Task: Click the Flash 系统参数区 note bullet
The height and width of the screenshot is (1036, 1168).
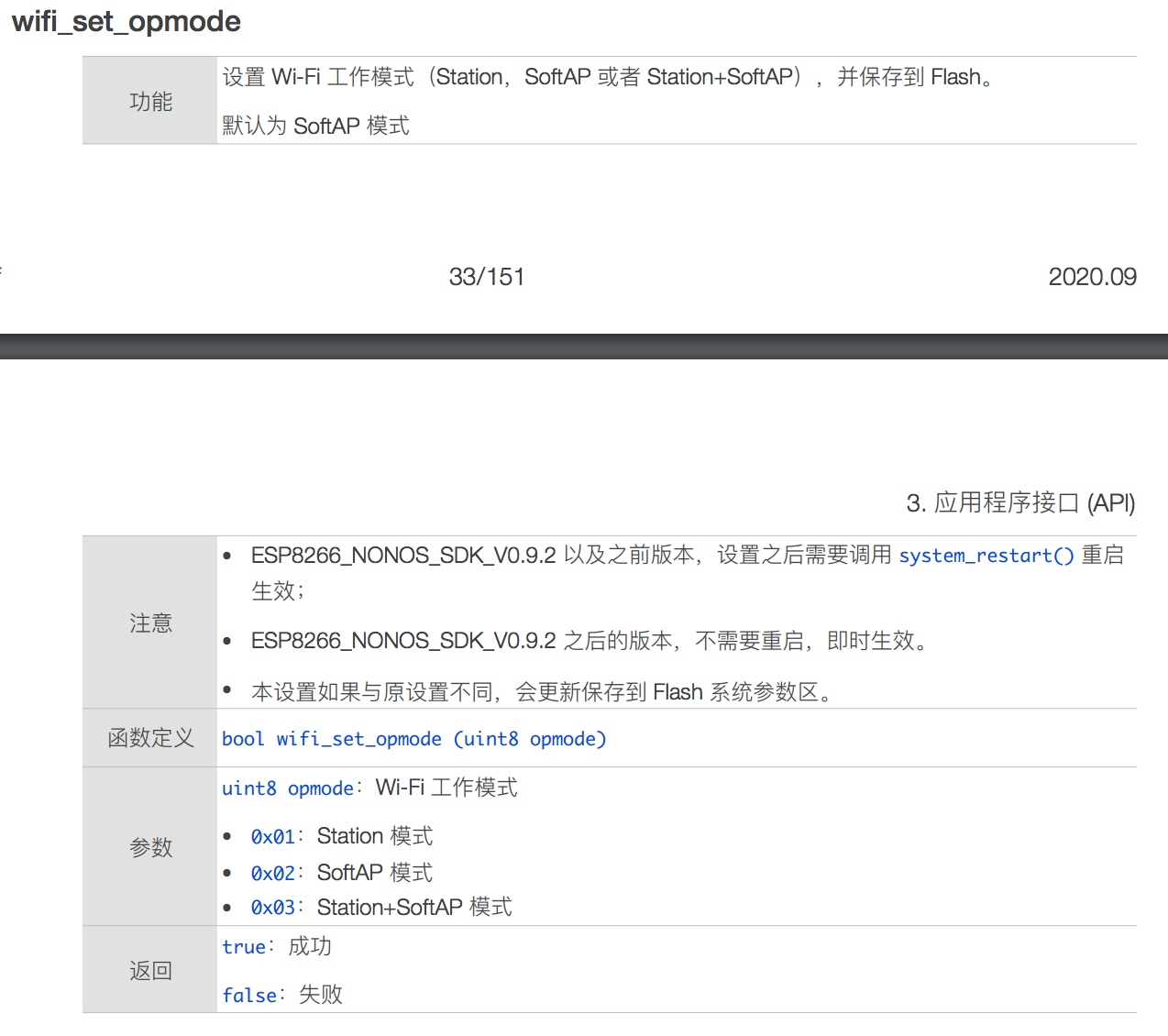Action: click(541, 692)
